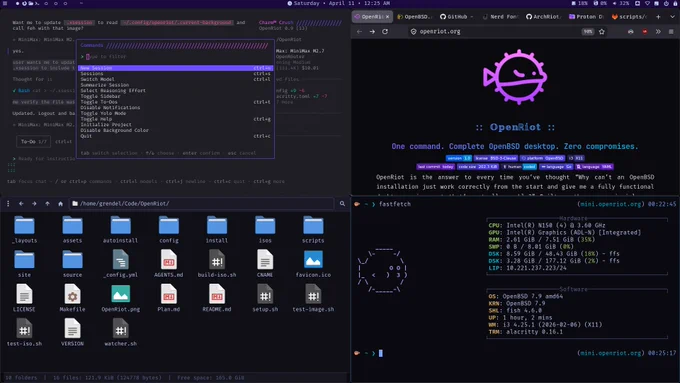Select the Plan.md file

pos(169,298)
